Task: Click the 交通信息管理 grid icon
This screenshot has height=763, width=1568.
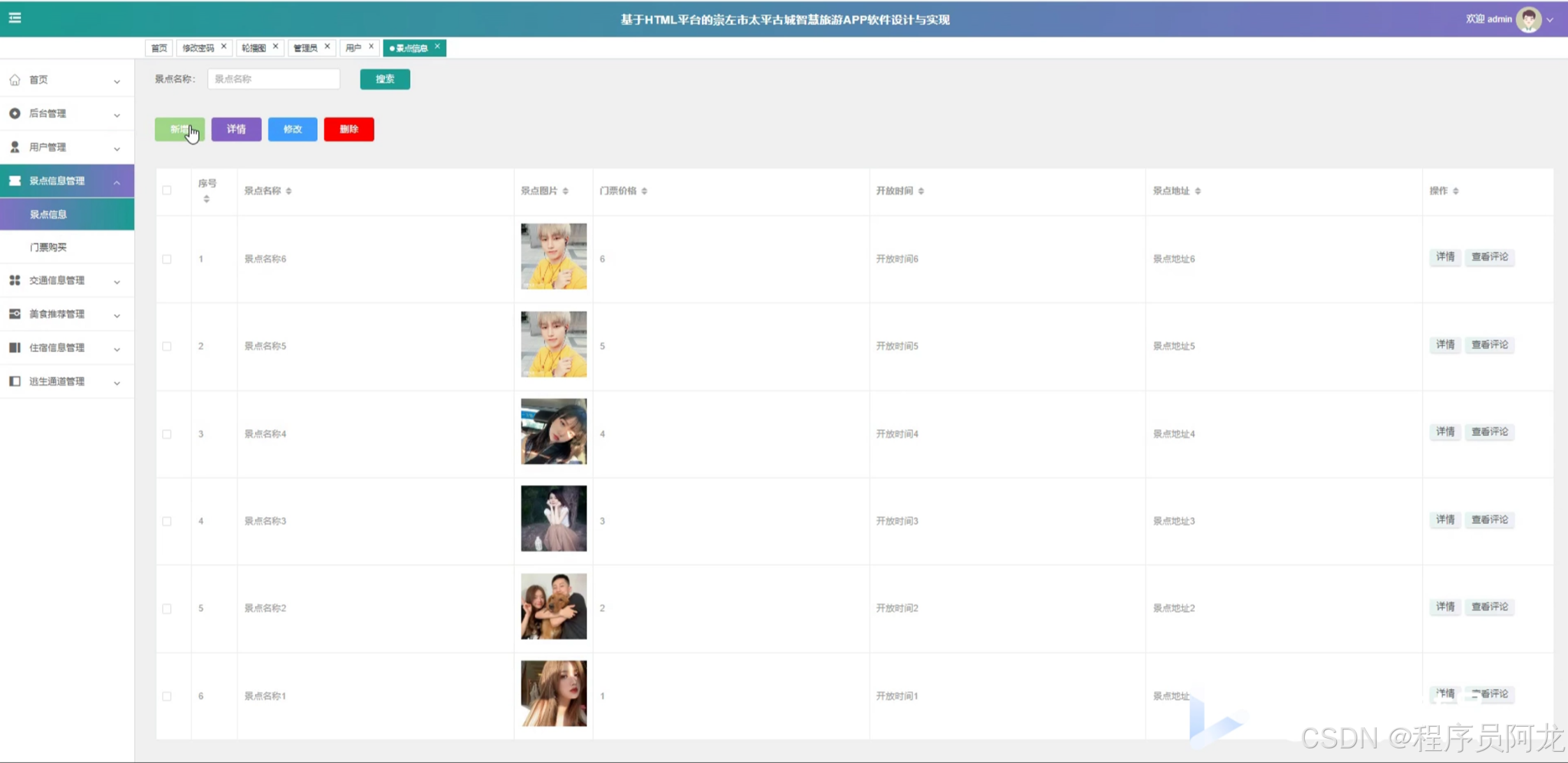Action: (x=15, y=280)
